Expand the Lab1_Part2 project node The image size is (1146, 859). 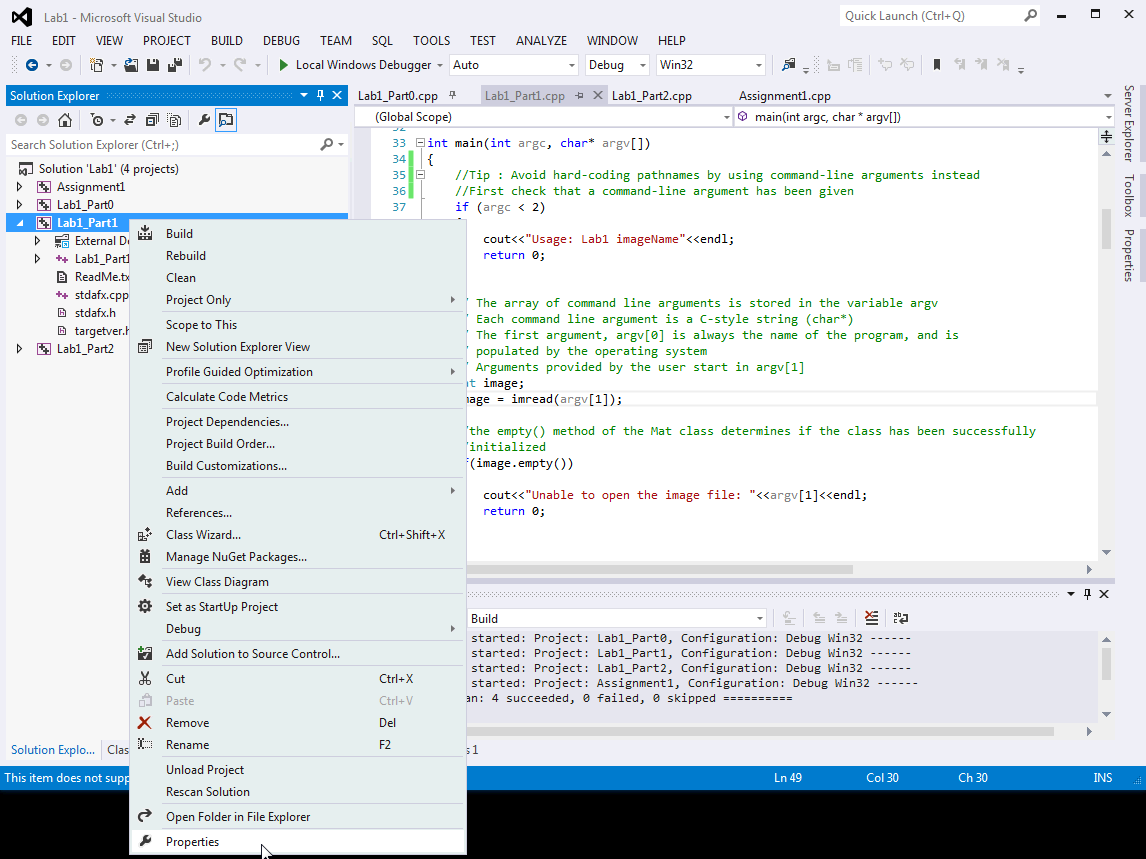(18, 349)
